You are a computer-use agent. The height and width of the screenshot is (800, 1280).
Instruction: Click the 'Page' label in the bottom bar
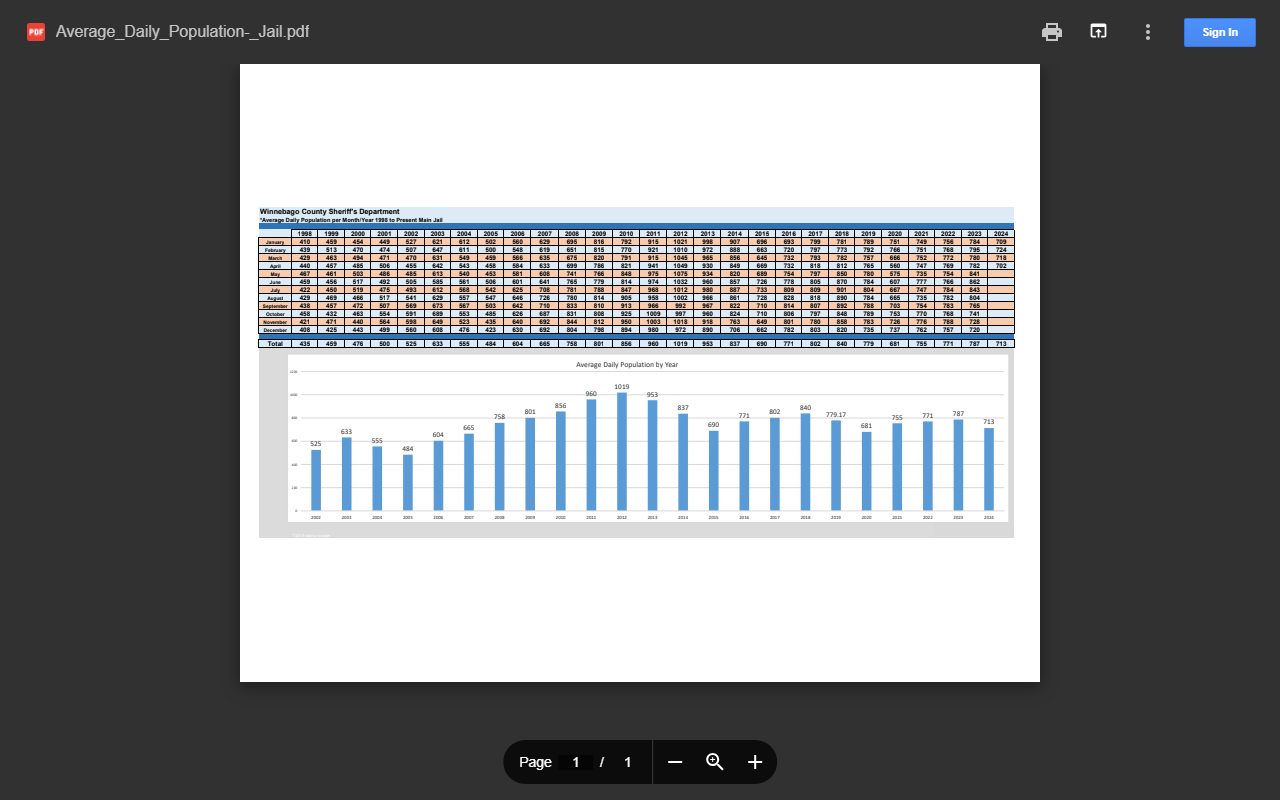(535, 762)
